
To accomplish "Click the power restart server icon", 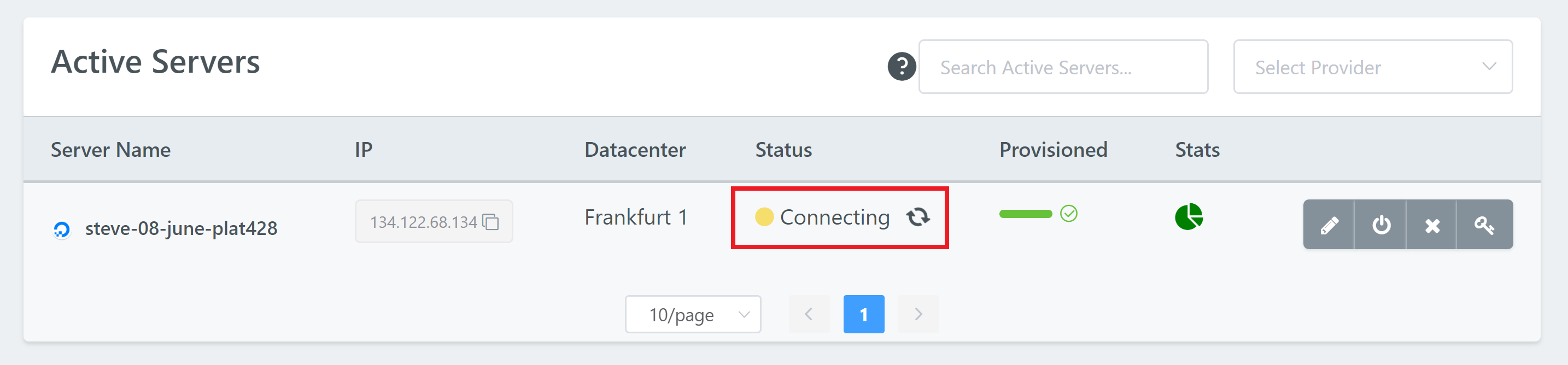I will pyautogui.click(x=1380, y=225).
